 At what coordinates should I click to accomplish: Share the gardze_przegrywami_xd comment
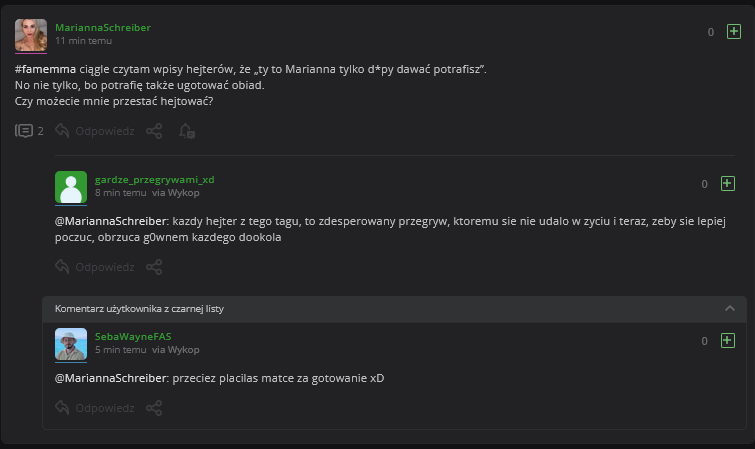pyautogui.click(x=154, y=267)
